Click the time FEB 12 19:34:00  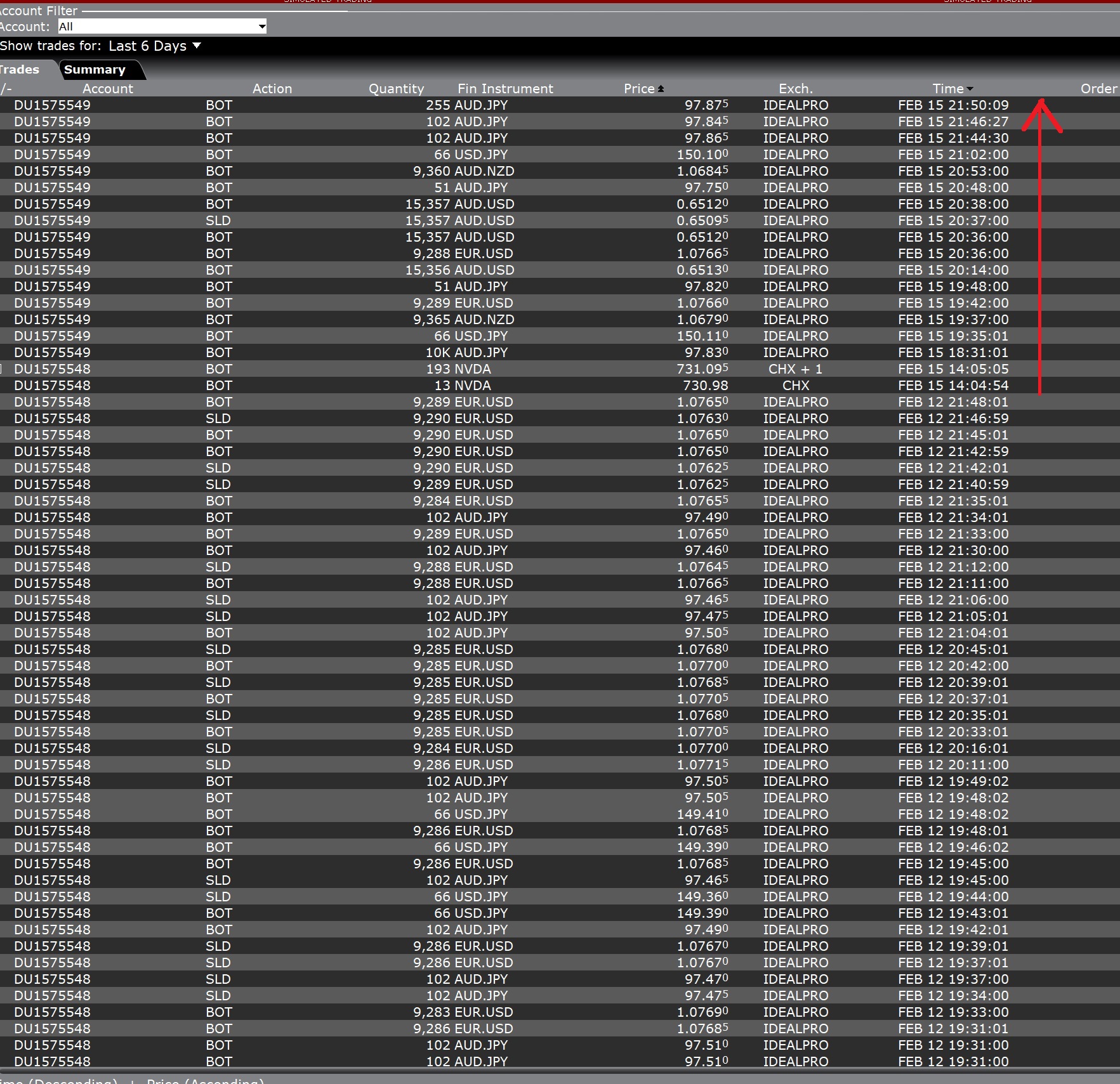pyautogui.click(x=953, y=996)
